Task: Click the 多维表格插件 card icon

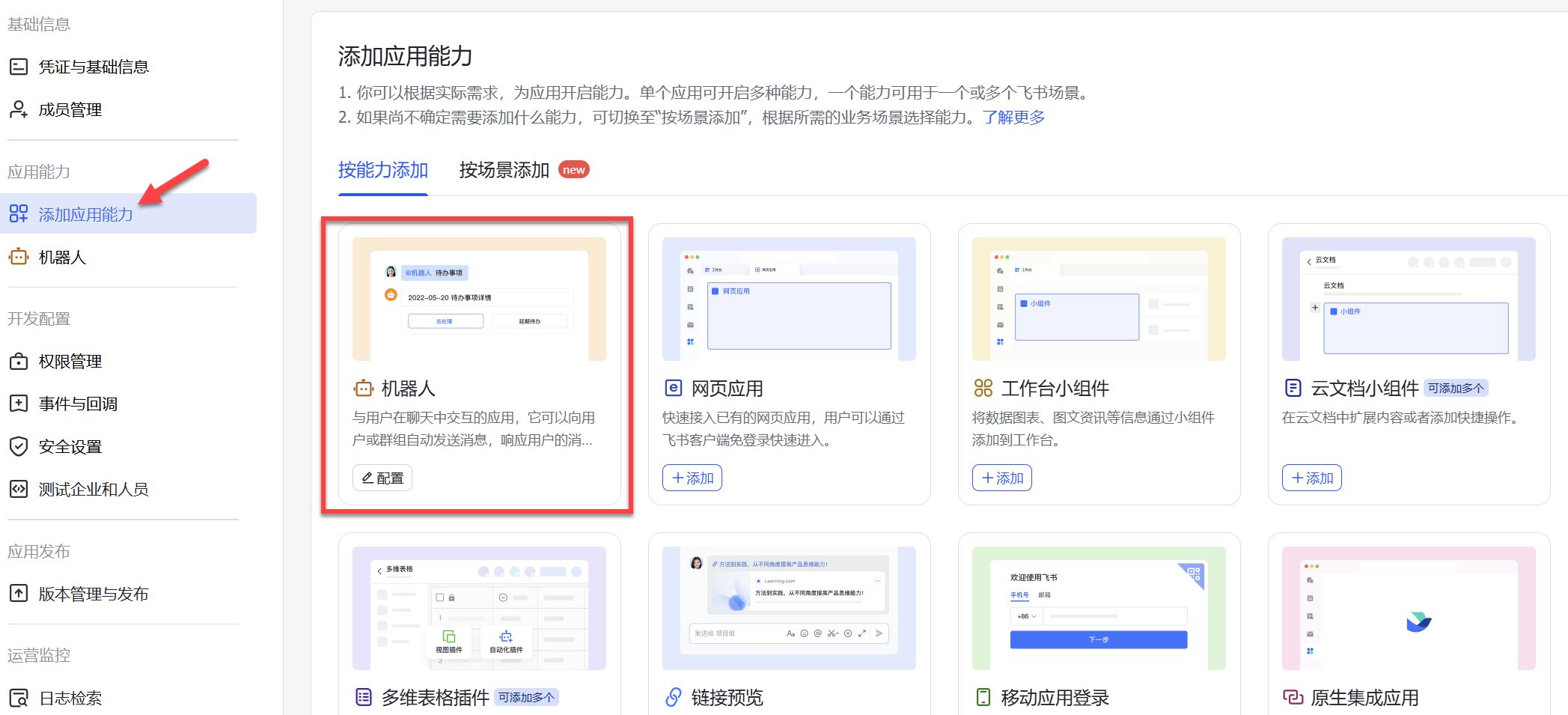Action: point(364,697)
